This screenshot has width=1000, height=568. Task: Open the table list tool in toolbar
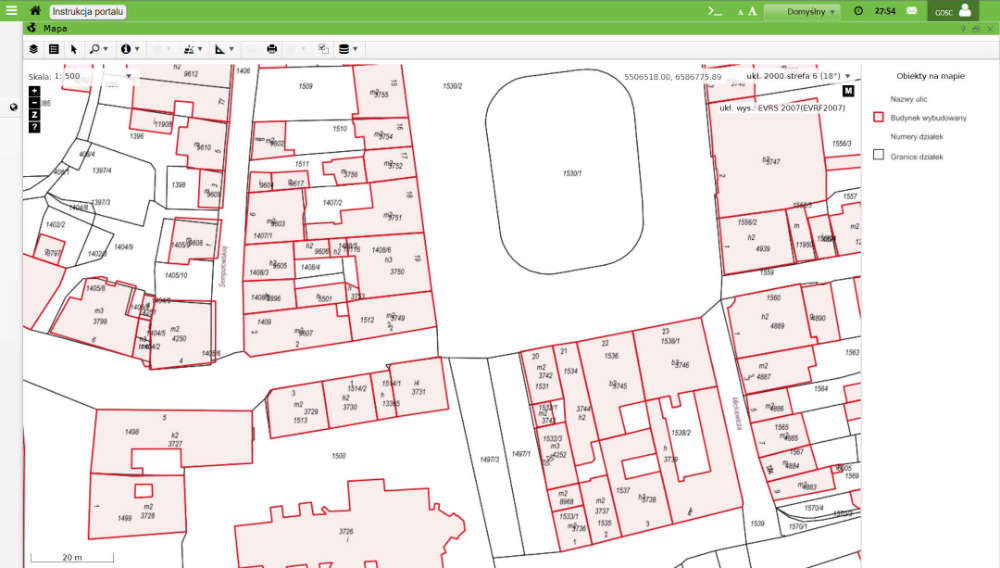tap(54, 48)
